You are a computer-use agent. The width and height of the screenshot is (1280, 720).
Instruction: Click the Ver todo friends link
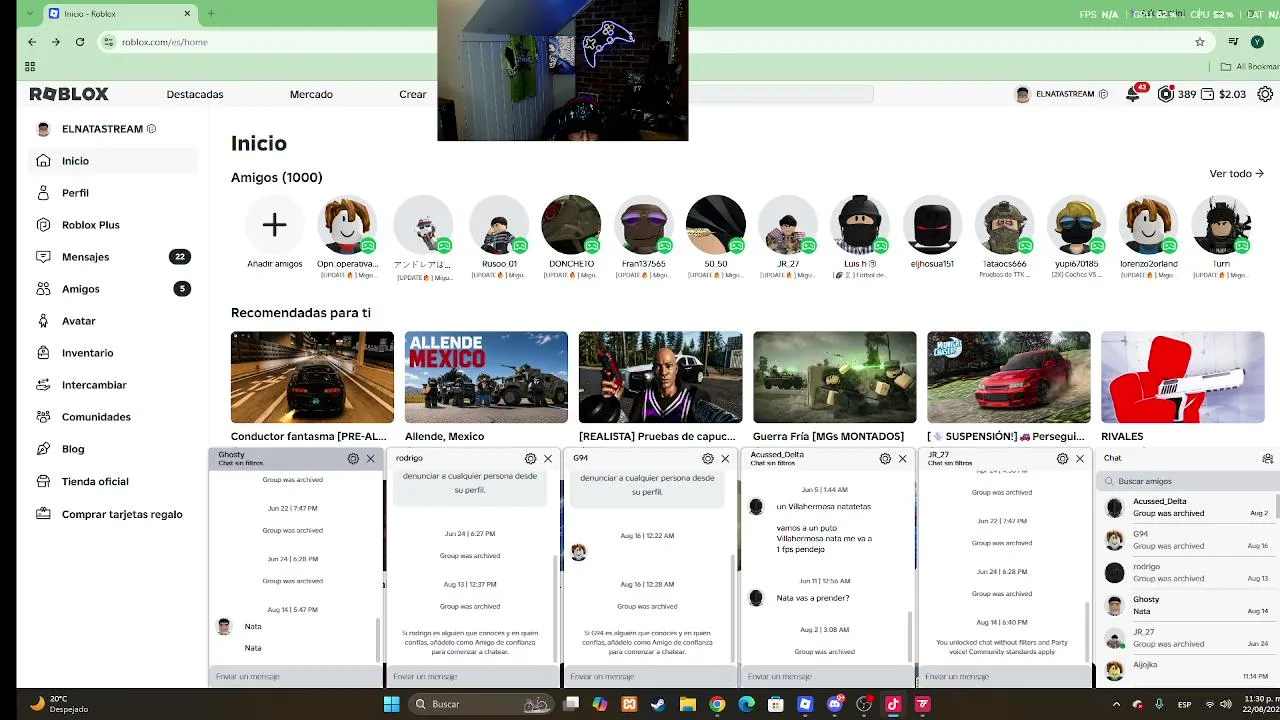[1237, 174]
